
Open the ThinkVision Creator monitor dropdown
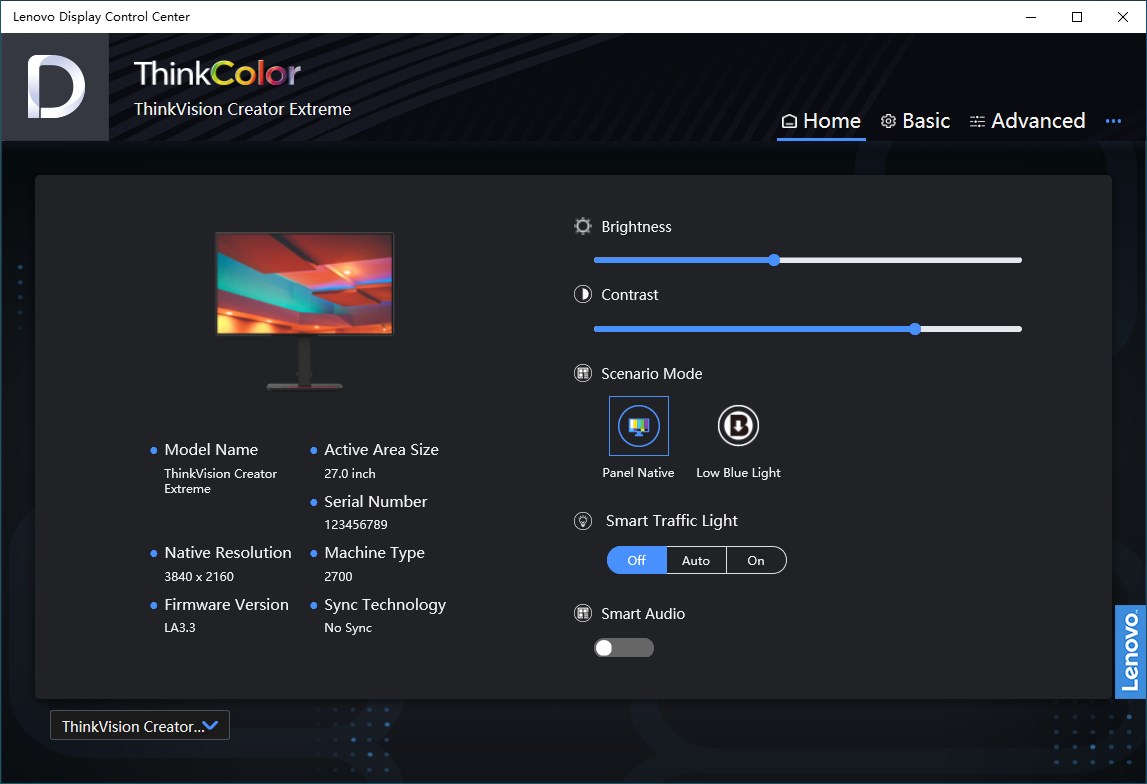tap(140, 725)
